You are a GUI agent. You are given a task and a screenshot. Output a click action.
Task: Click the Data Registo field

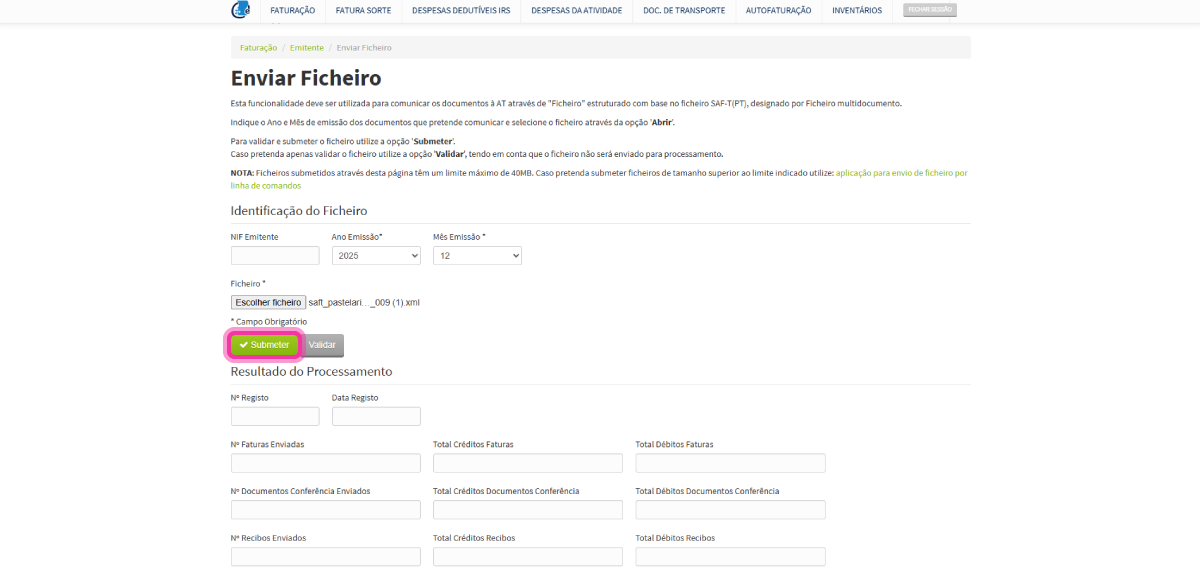(376, 416)
